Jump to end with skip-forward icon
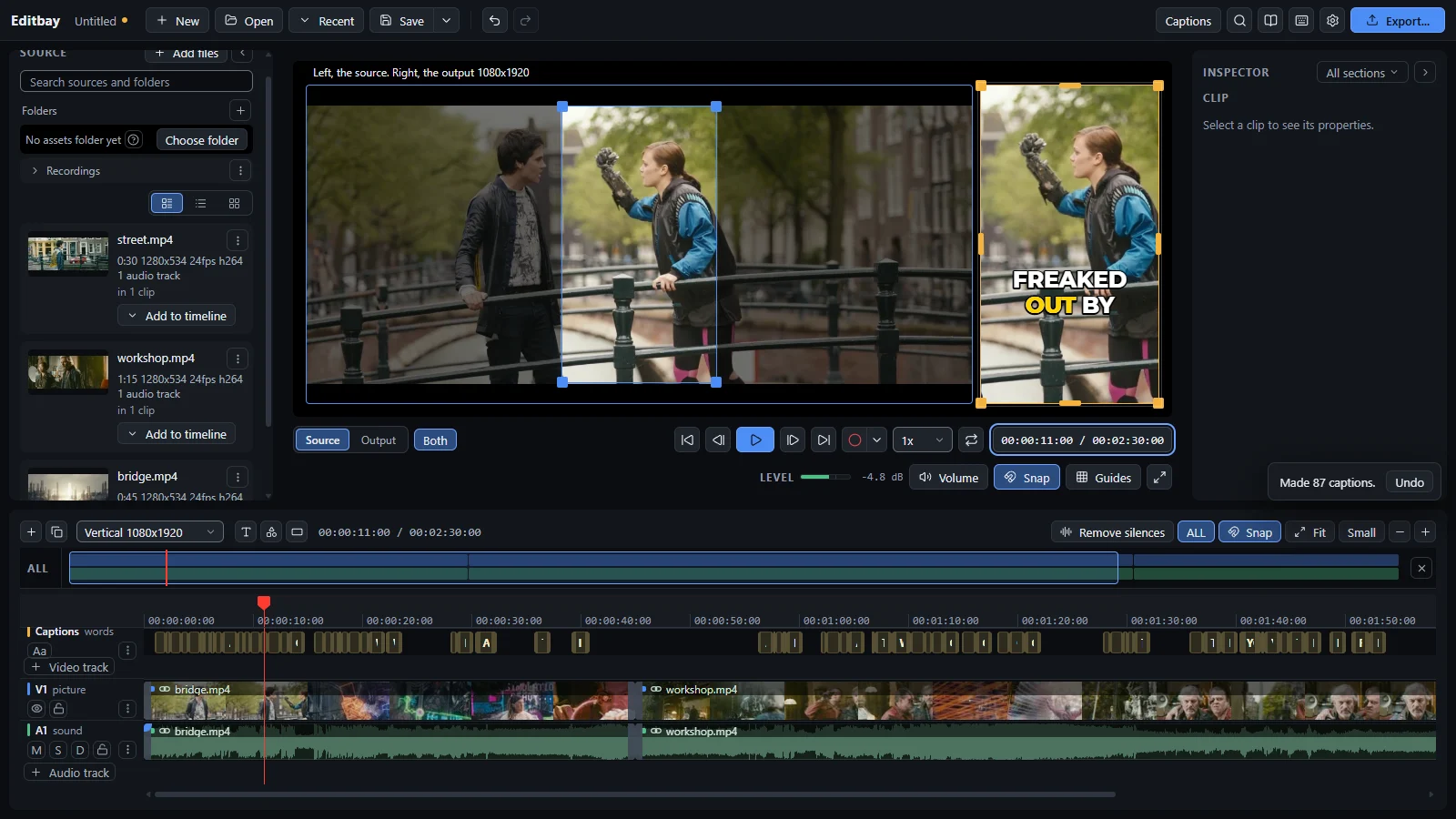 pyautogui.click(x=824, y=440)
